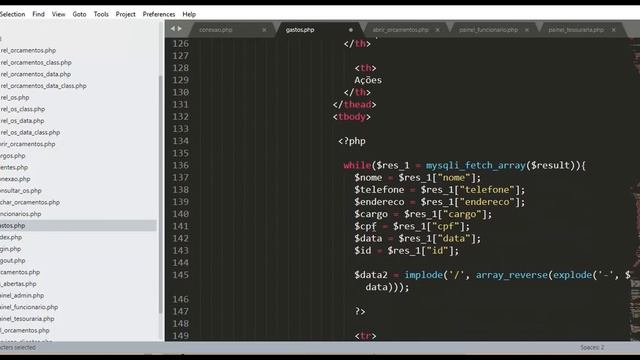Close the conexao.php tab
Screen dimensions: 640x360
tap(264, 30)
